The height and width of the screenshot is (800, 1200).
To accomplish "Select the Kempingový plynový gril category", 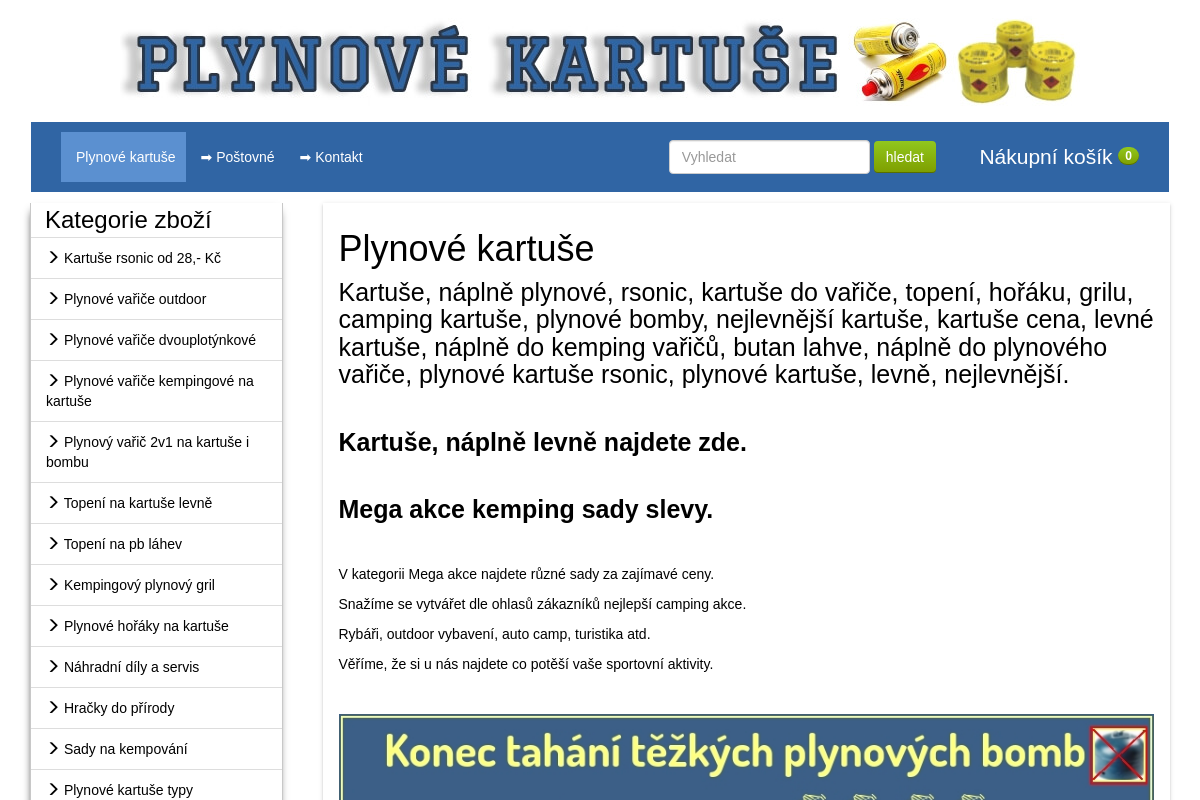I will click(139, 585).
